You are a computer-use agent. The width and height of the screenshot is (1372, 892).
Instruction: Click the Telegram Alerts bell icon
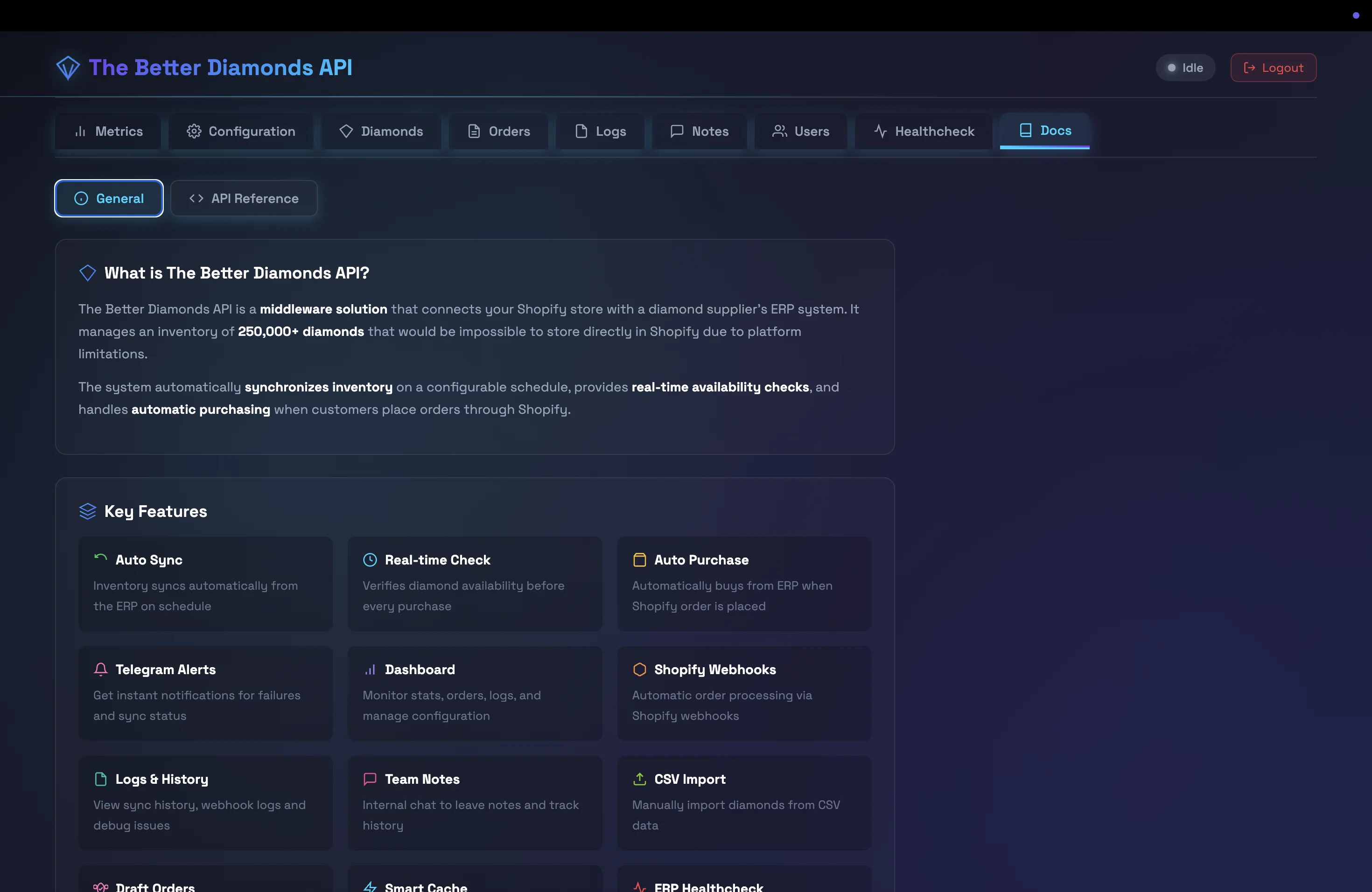pyautogui.click(x=100, y=669)
